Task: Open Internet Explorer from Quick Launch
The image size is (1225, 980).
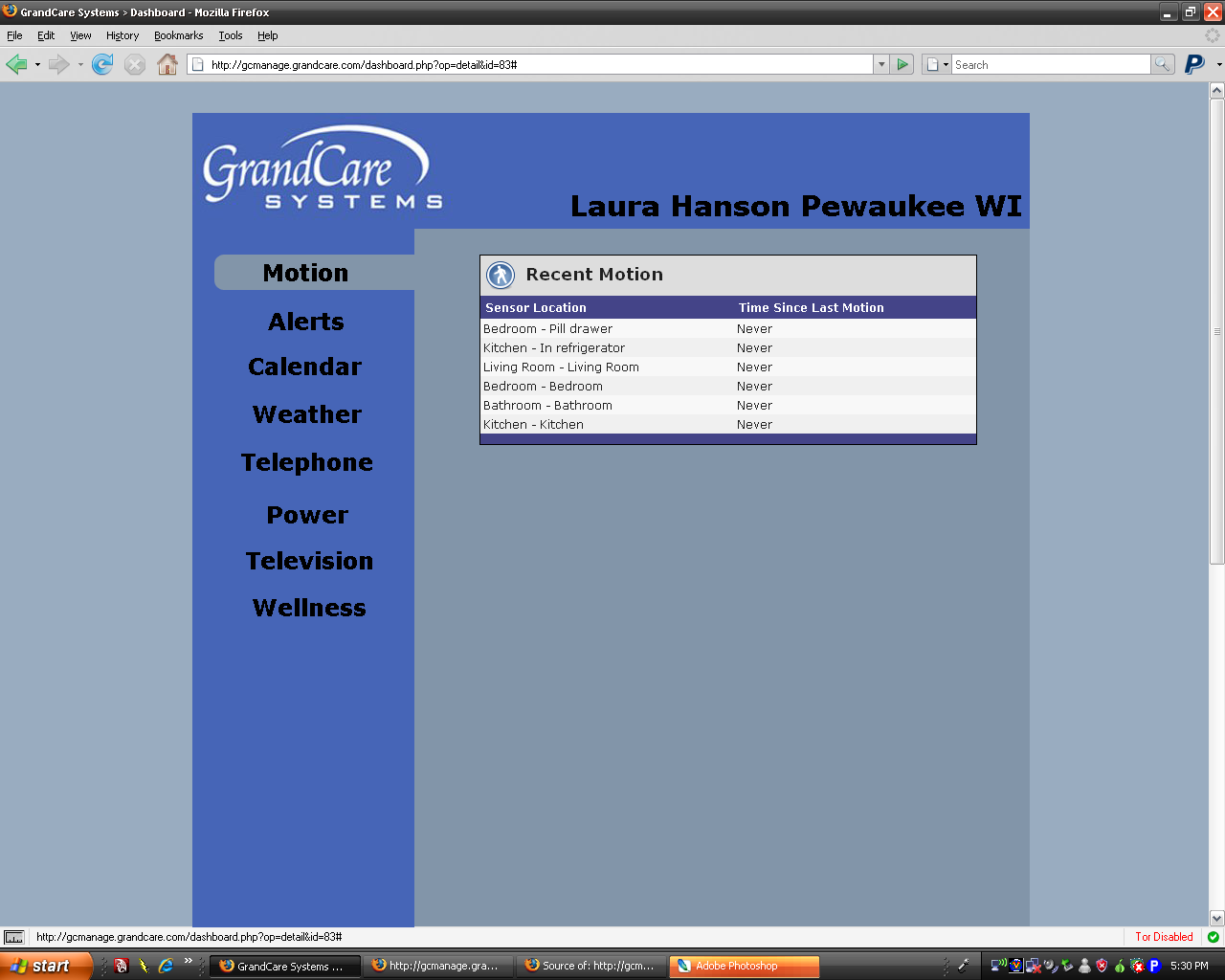Action: tap(166, 966)
